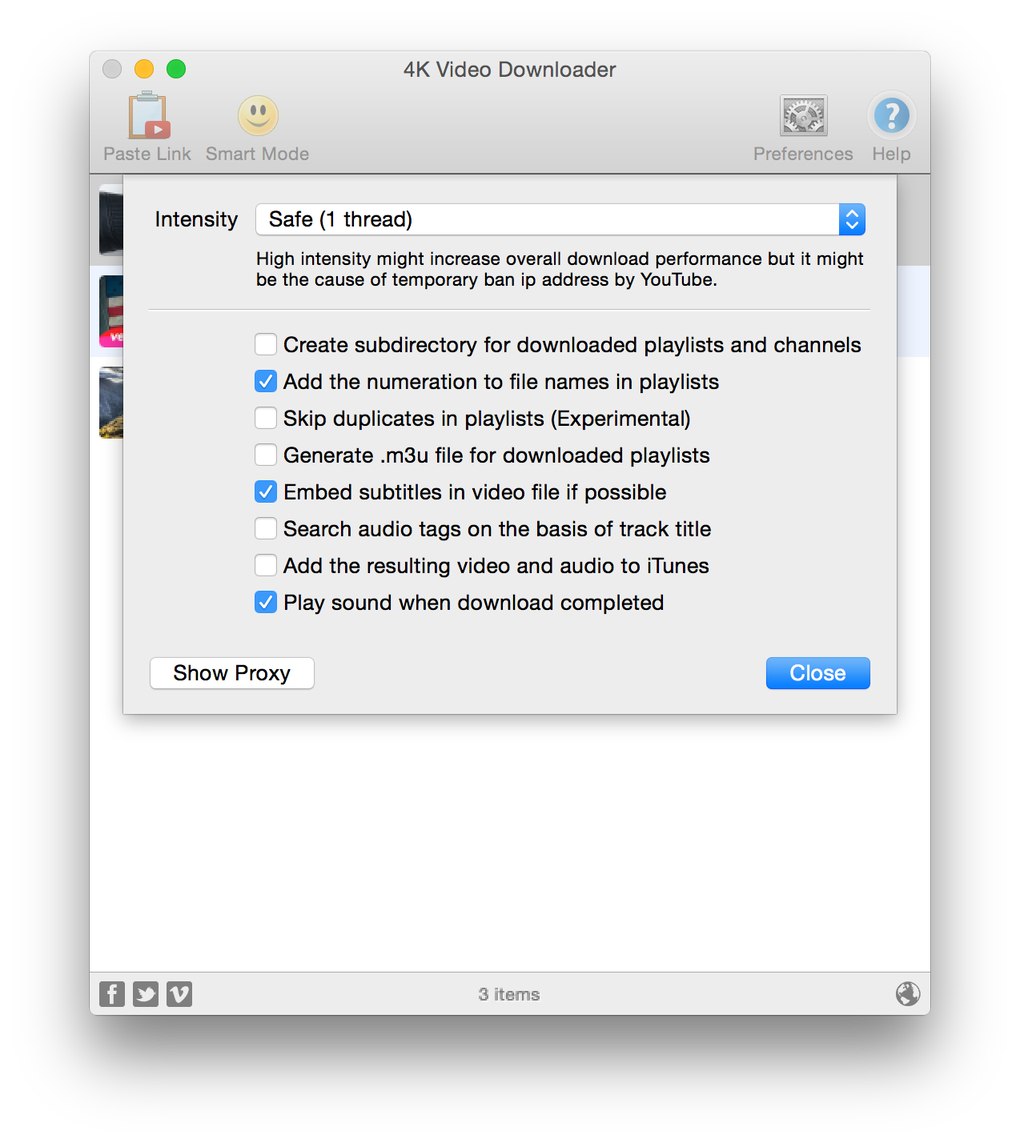Click the green zoom window button
The image size is (1020, 1143).
[x=176, y=69]
